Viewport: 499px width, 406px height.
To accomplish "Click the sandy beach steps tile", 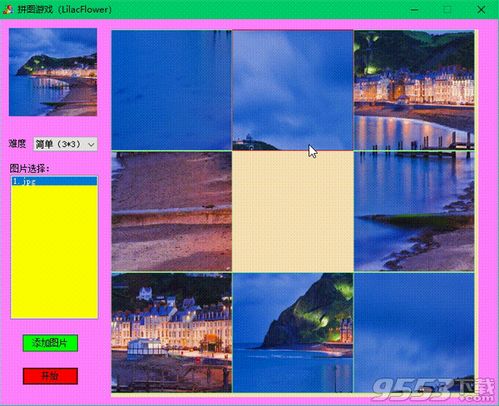I will [172, 211].
